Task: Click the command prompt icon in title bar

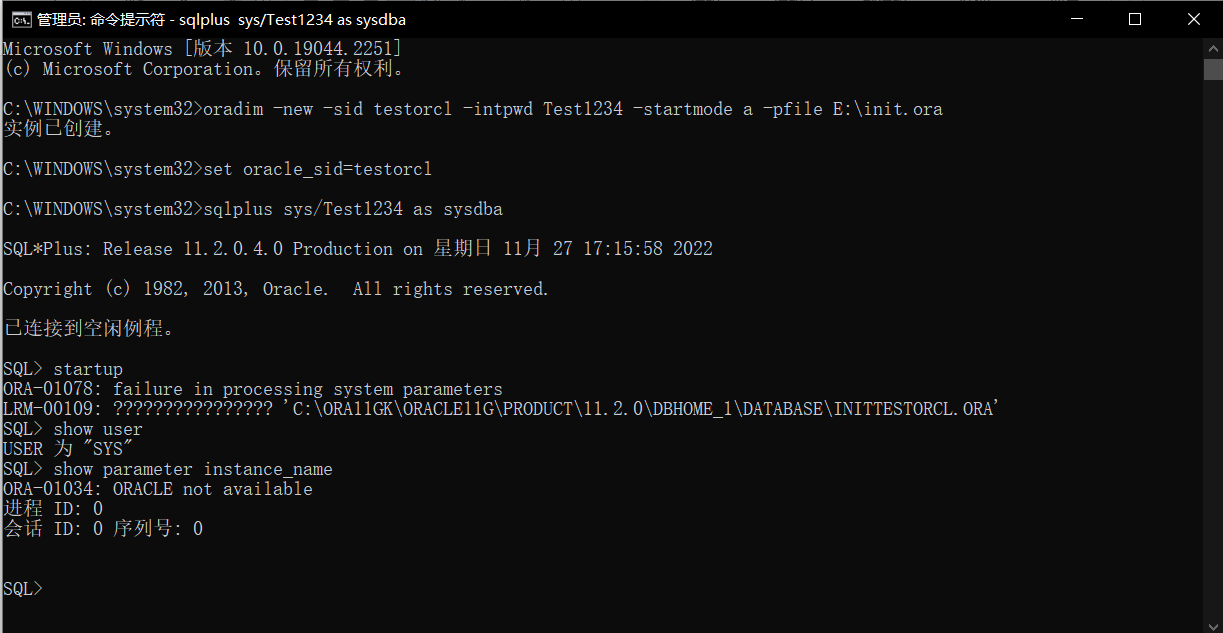Action: point(19,19)
